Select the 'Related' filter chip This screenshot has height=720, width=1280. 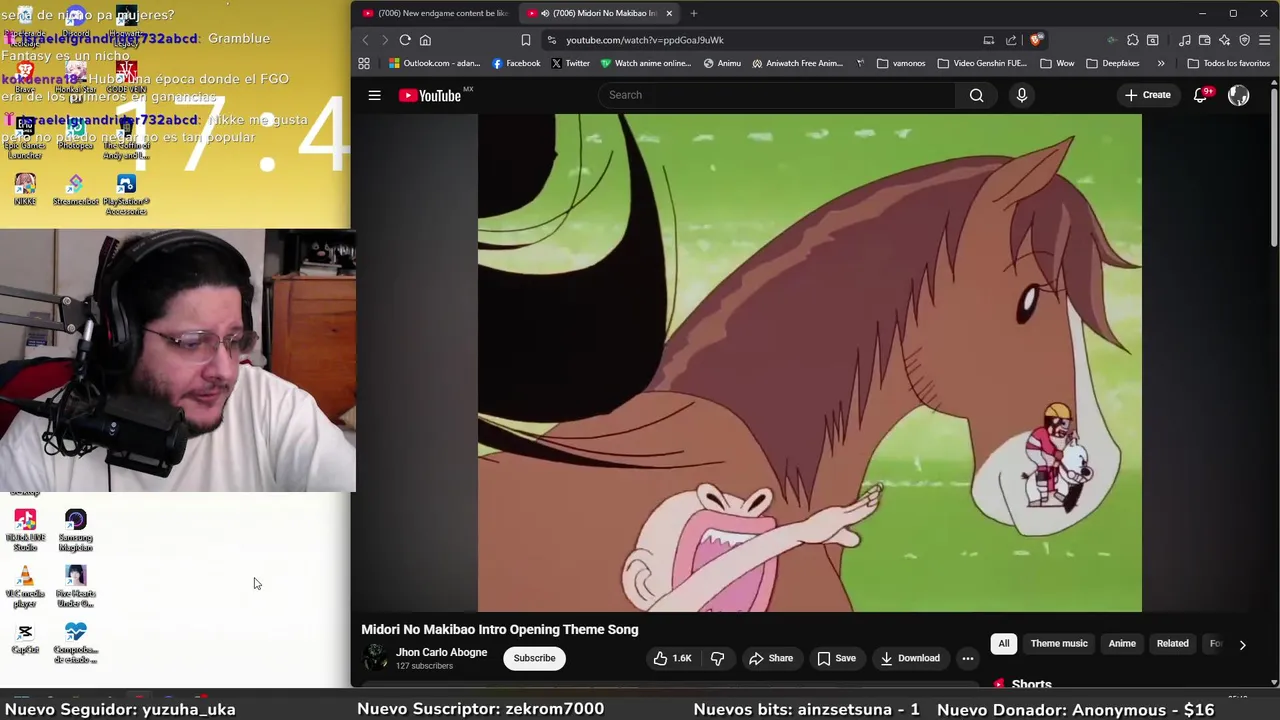click(1173, 644)
